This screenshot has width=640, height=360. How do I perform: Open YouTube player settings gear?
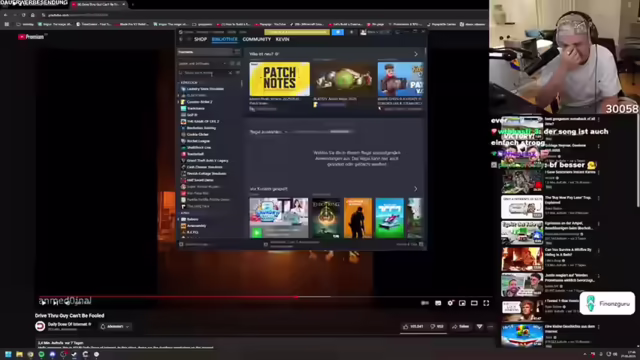[450, 303]
